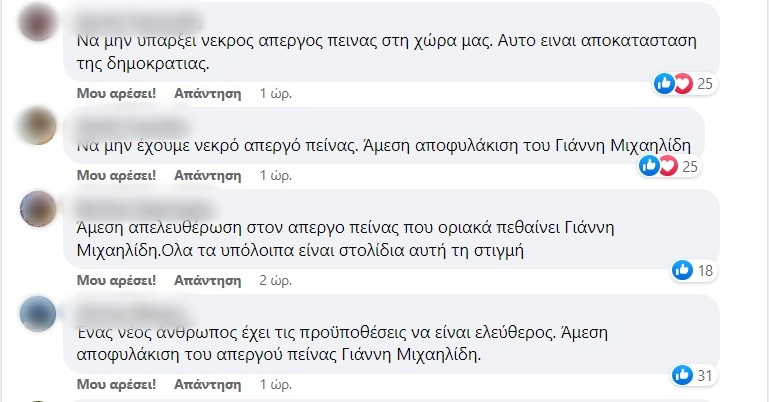Open the like reactions beside count 18
This screenshot has height=402, width=769.
coord(683,270)
